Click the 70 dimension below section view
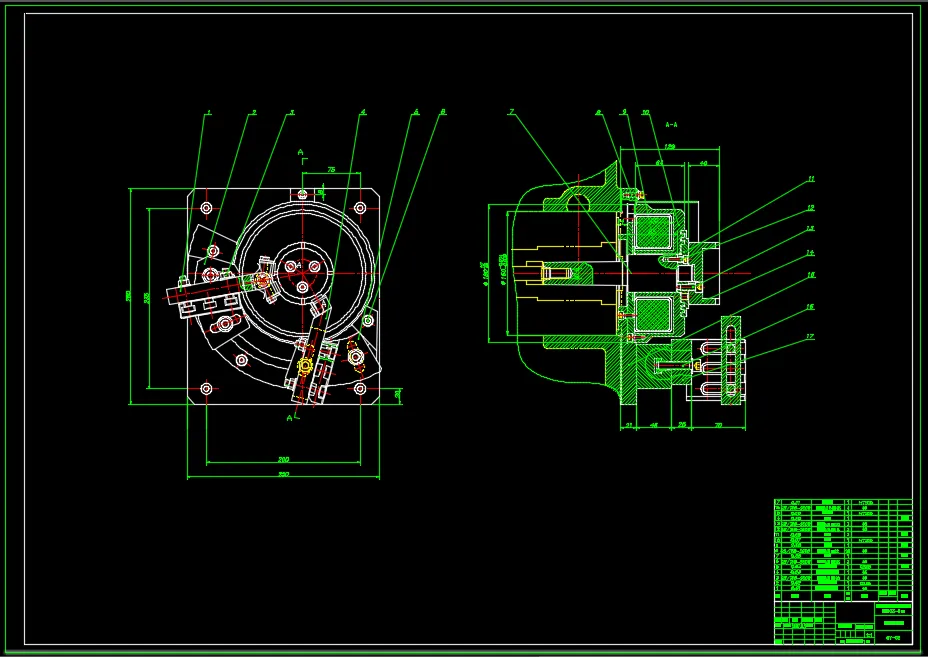 point(718,425)
